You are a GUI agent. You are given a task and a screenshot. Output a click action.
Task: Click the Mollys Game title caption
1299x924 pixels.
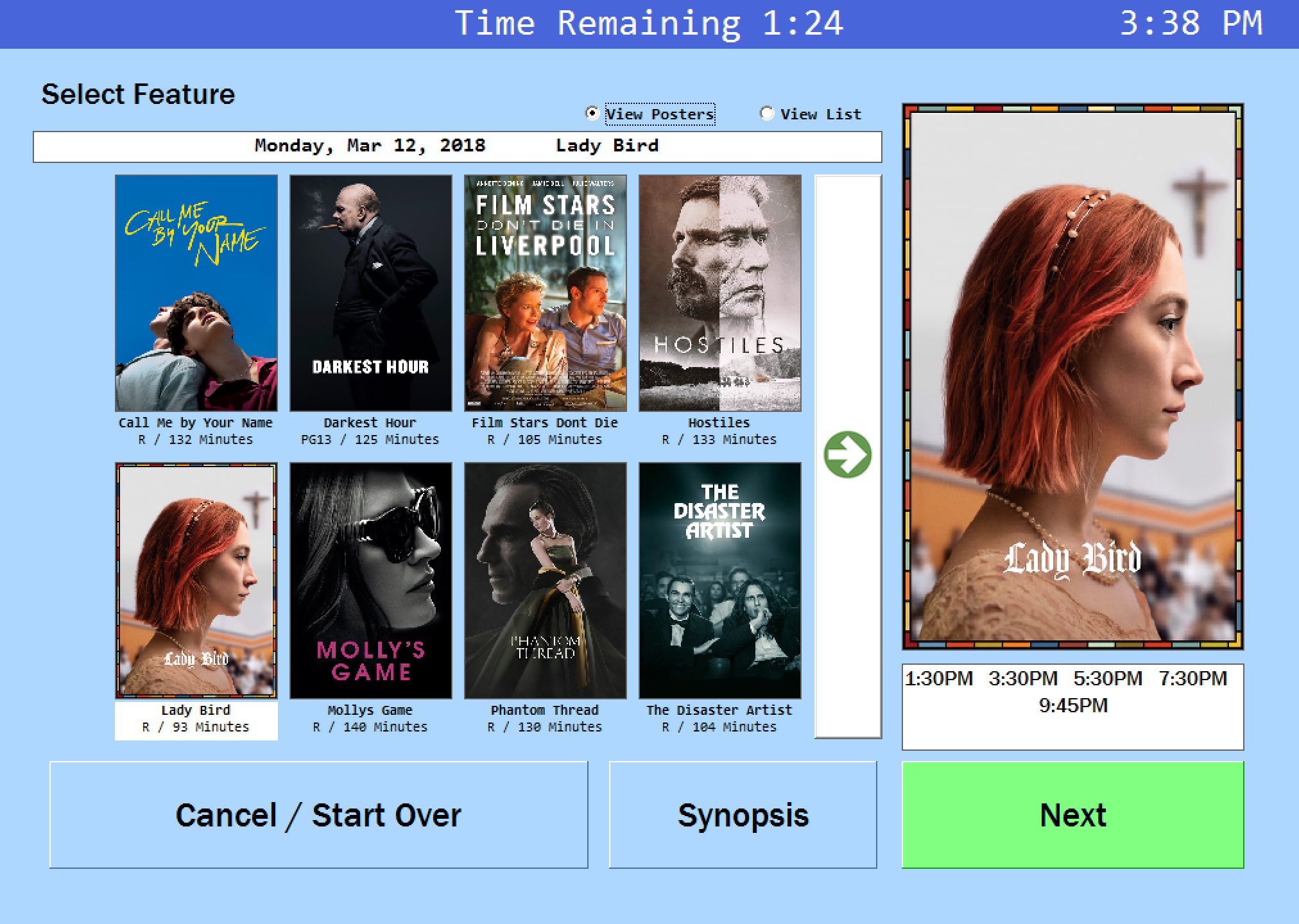click(370, 710)
